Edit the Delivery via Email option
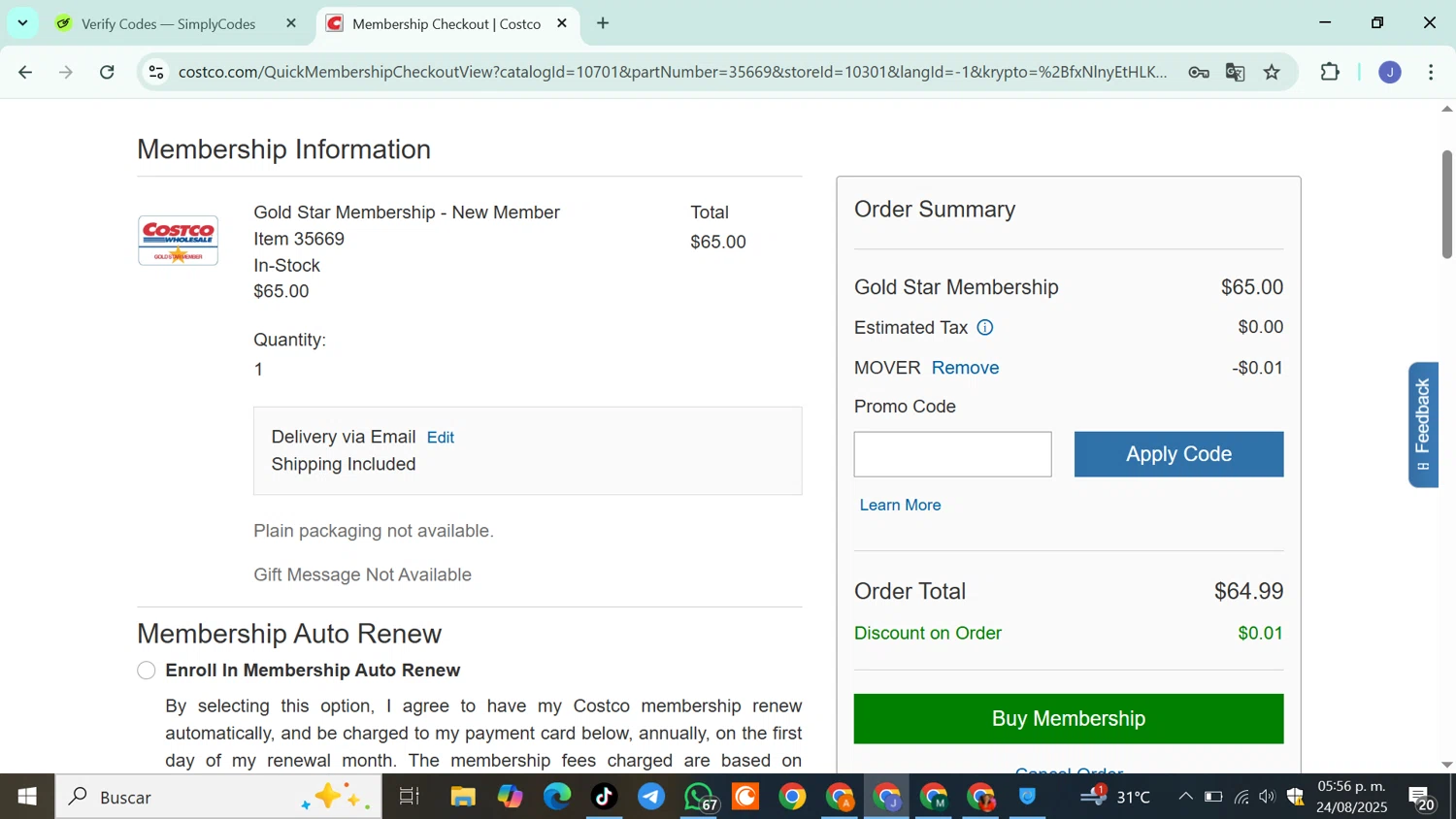The width and height of the screenshot is (1456, 819). (441, 438)
